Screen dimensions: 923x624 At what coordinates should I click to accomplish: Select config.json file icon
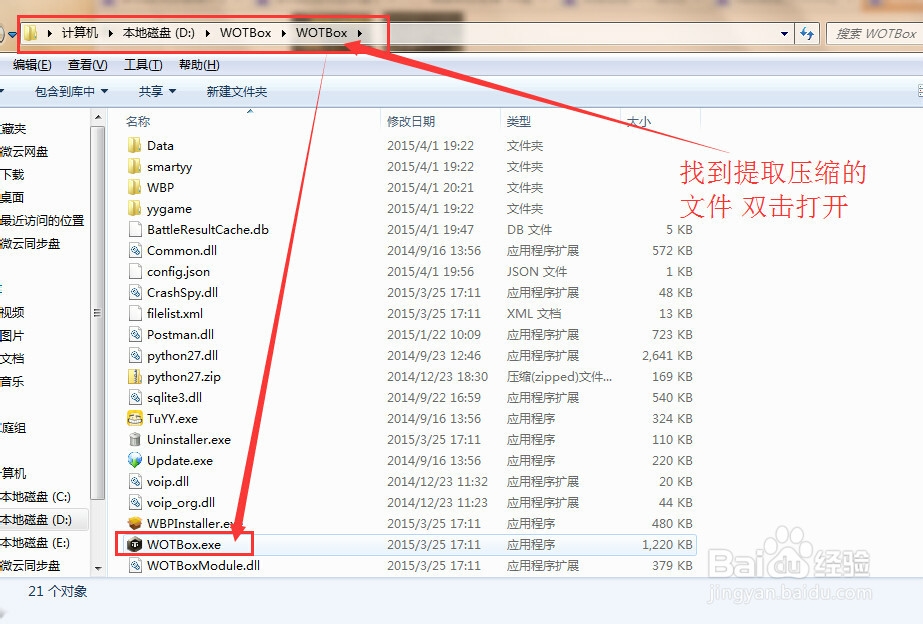tap(135, 271)
